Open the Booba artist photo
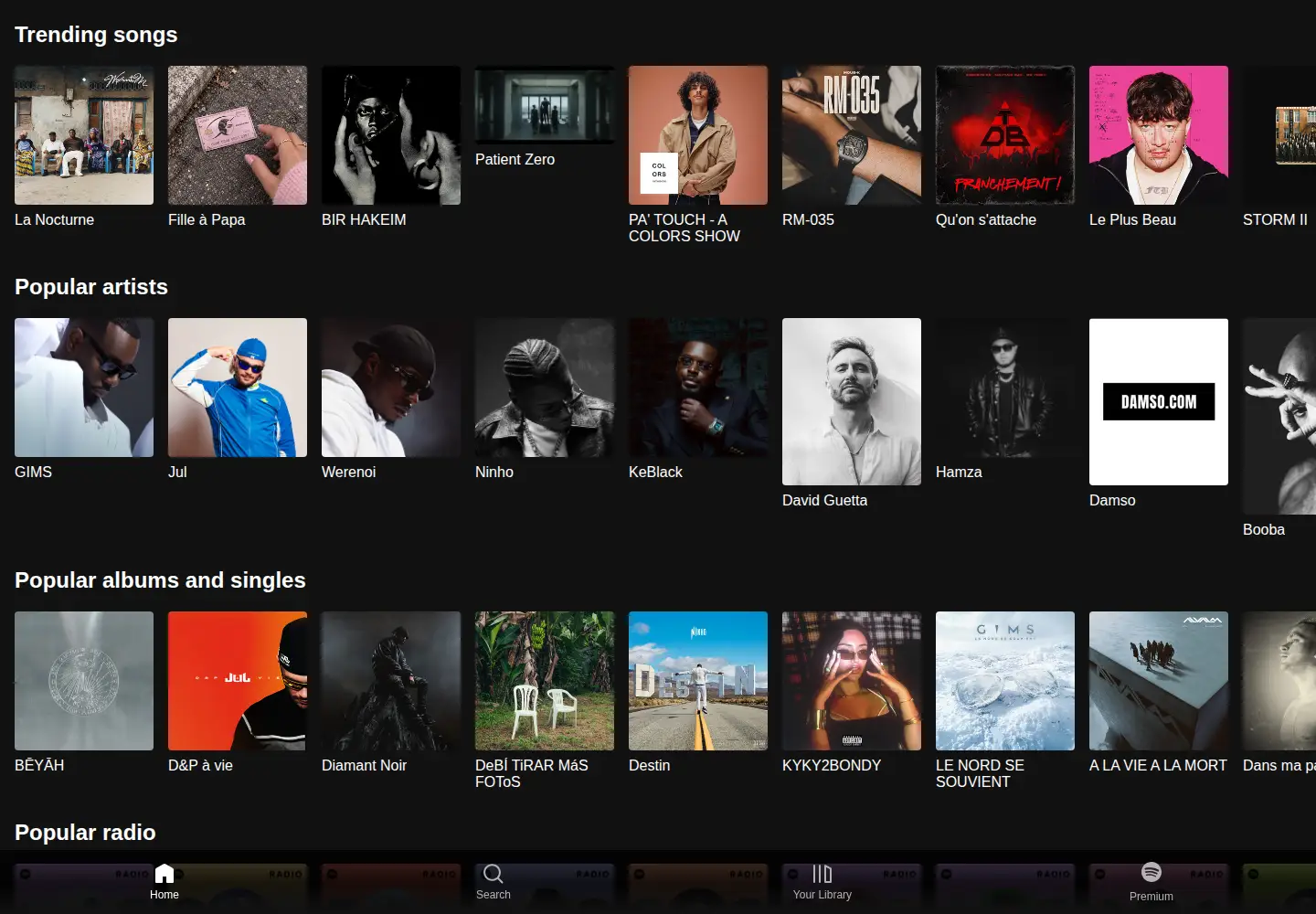This screenshot has height=914, width=1316. tap(1279, 416)
